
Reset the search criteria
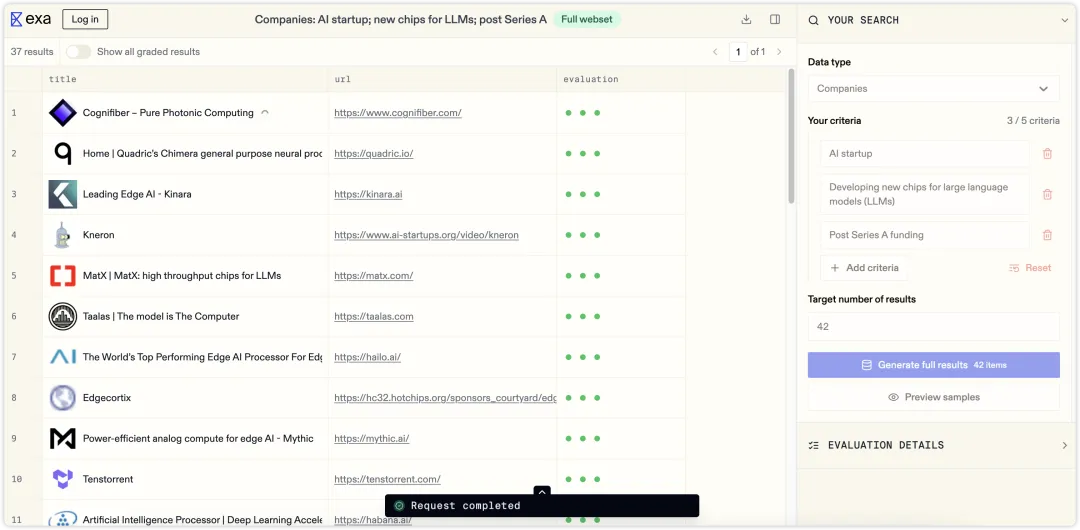[x=1030, y=268]
